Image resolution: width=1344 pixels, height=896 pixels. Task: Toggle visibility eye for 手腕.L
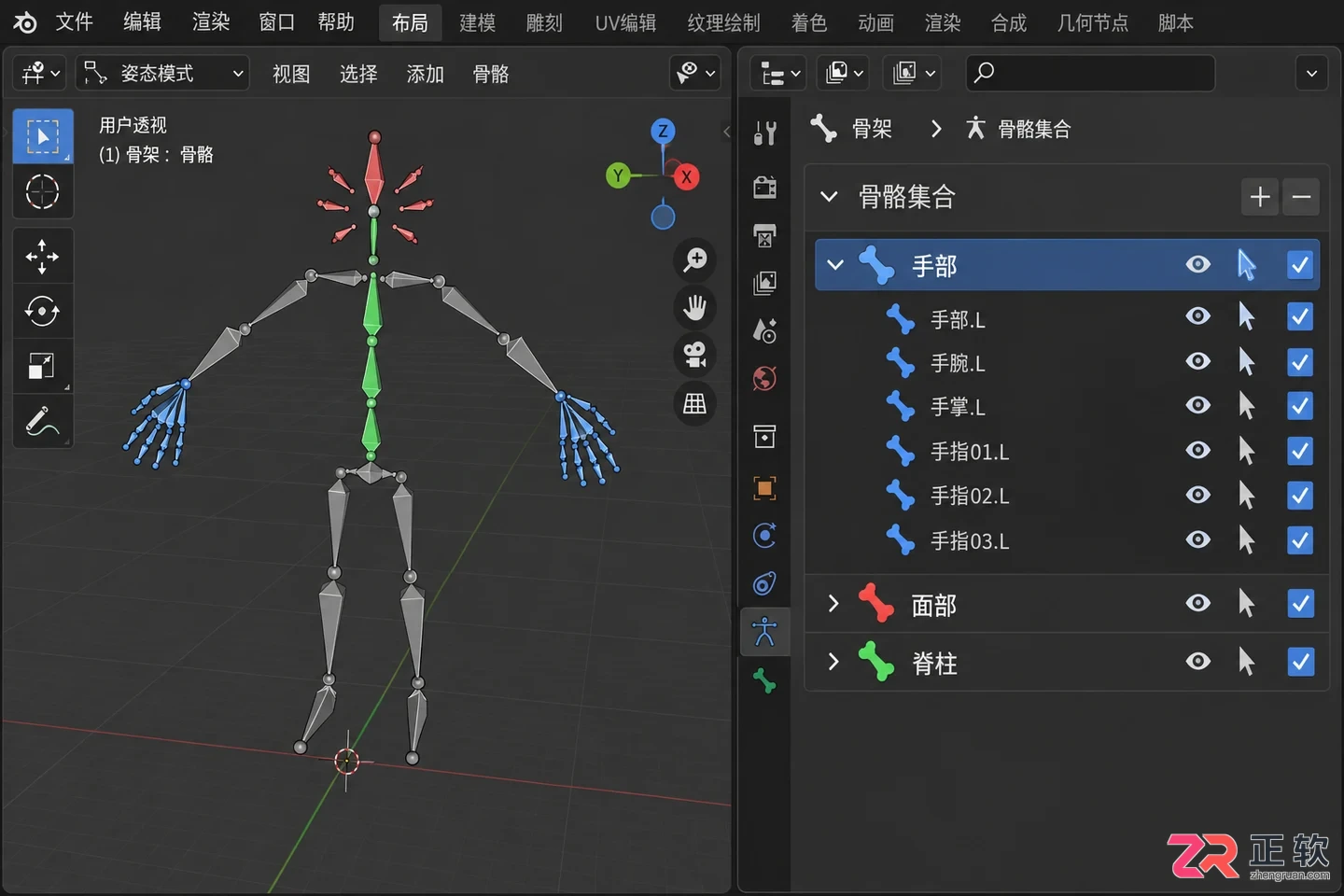[1198, 361]
